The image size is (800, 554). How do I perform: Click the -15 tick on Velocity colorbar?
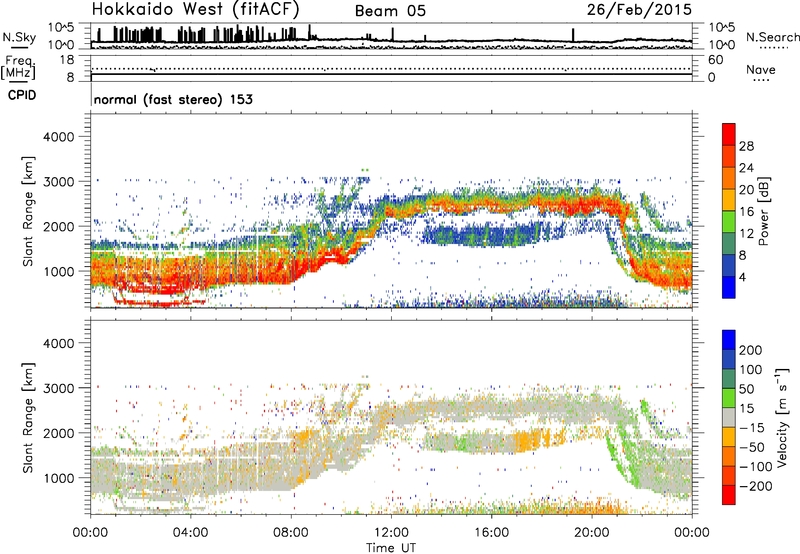tap(752, 427)
